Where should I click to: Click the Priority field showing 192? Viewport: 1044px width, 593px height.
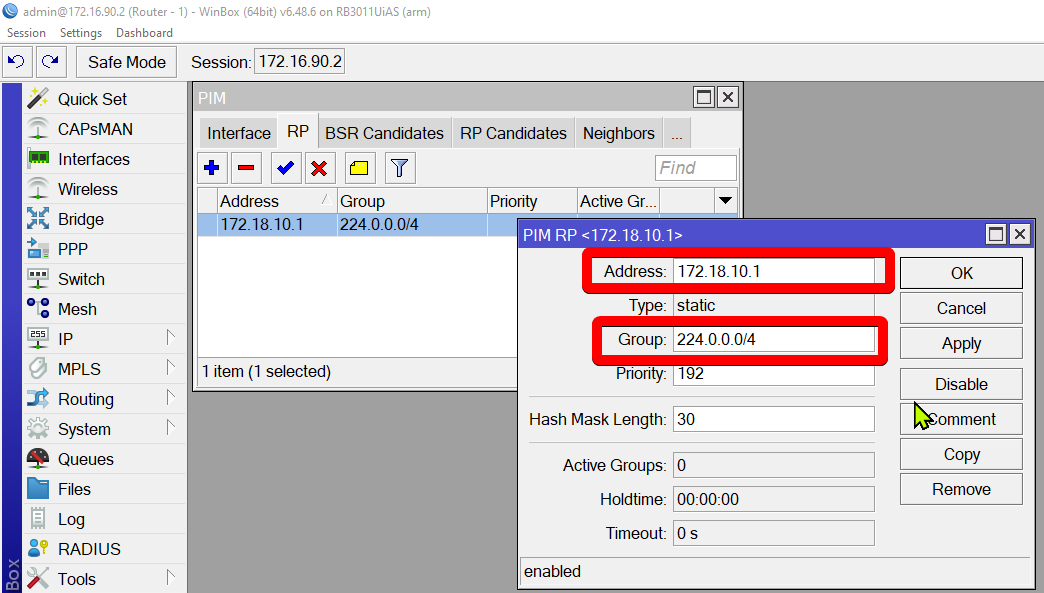(773, 374)
